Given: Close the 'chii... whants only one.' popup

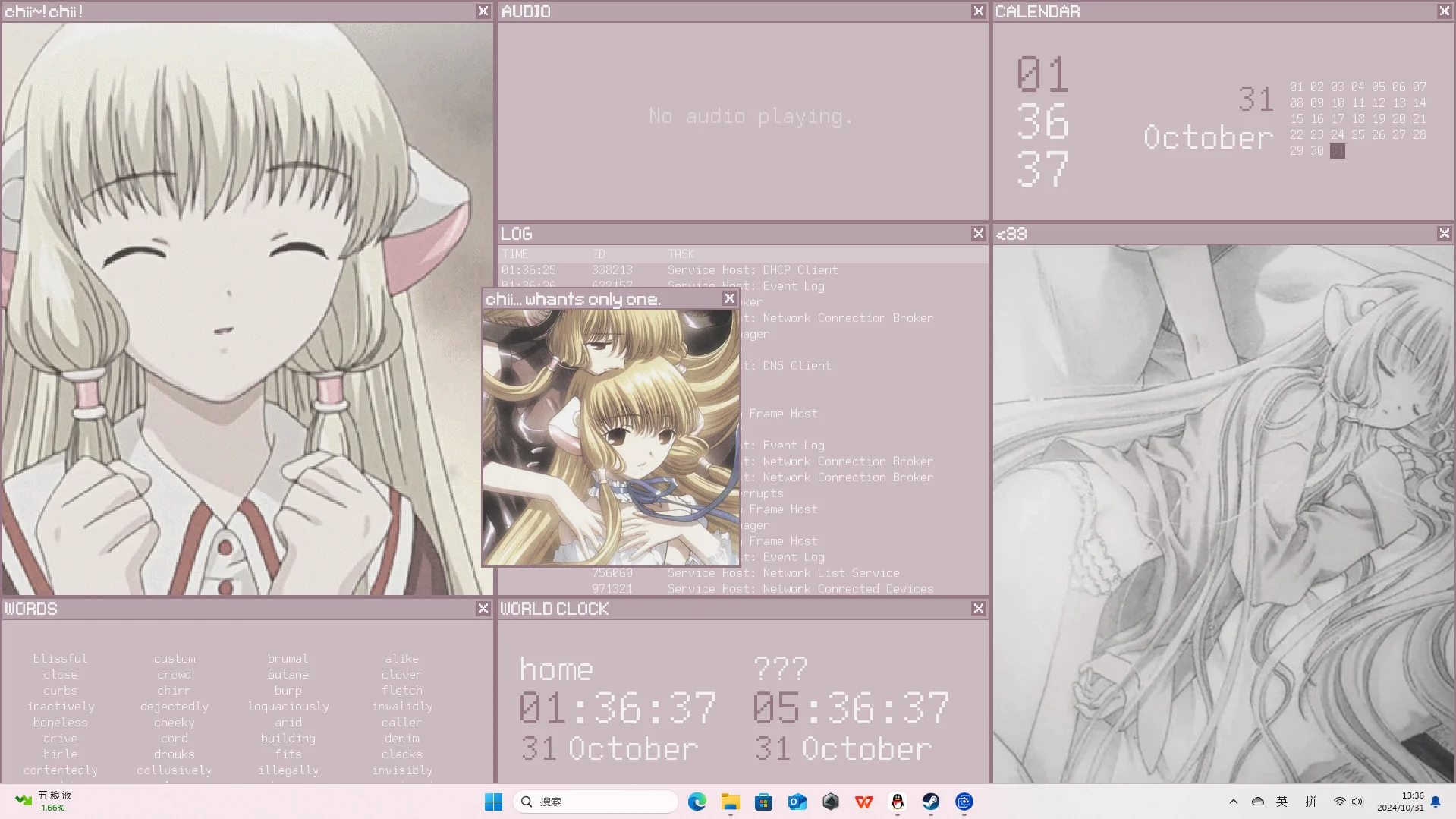Looking at the screenshot, I should [729, 298].
